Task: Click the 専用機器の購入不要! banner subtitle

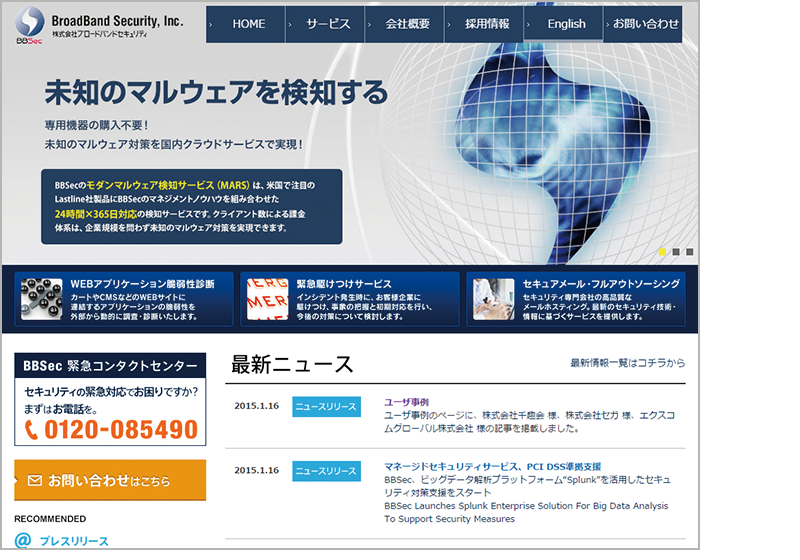Action: coord(96,125)
